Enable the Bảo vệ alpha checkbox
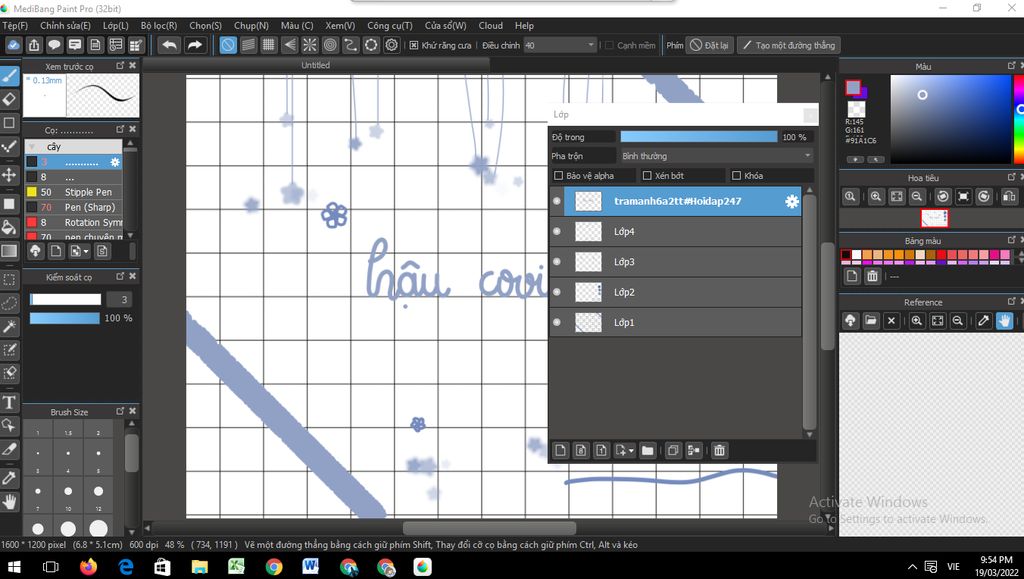This screenshot has width=1024, height=579. click(x=560, y=176)
